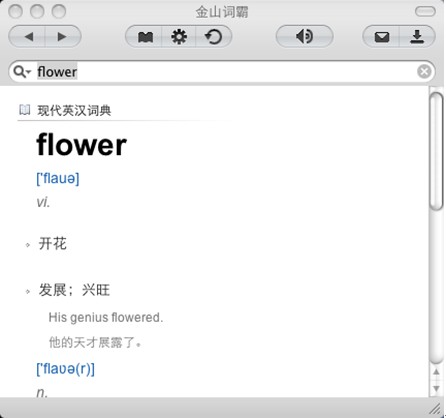Click the circular refresh arrow icon

tap(214, 37)
